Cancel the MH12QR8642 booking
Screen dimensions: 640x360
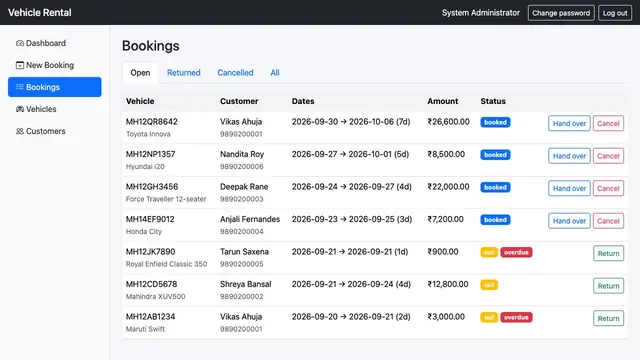[608, 123]
